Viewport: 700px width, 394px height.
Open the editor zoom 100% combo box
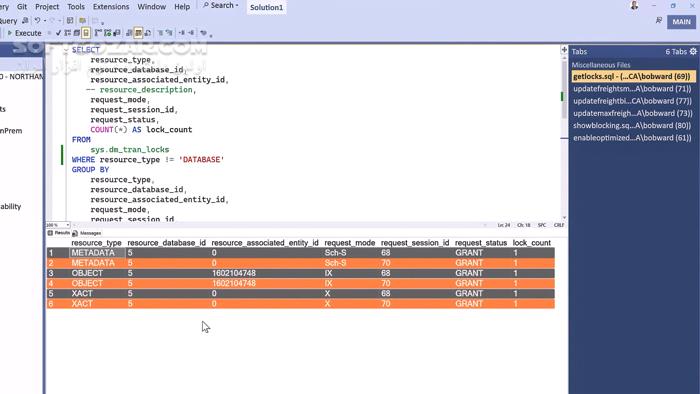point(58,225)
